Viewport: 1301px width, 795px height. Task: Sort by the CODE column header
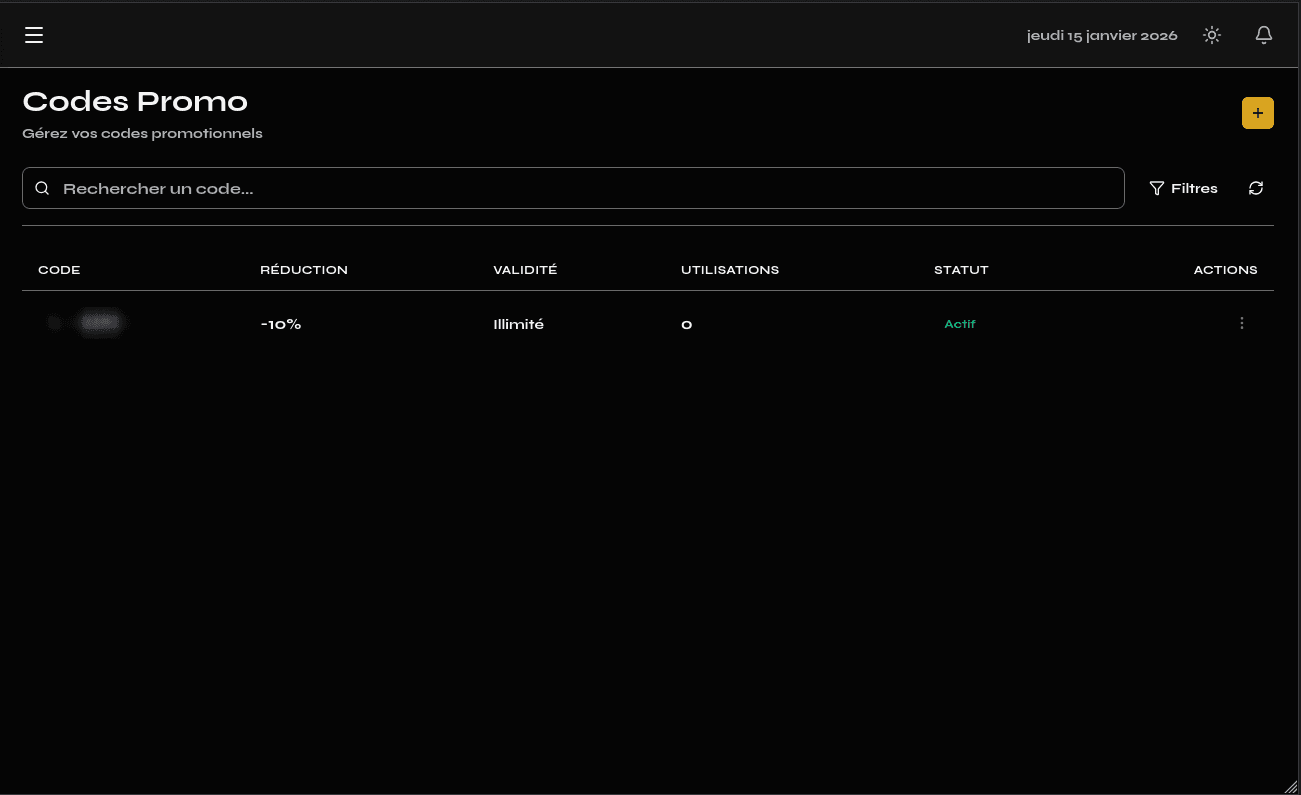59,270
